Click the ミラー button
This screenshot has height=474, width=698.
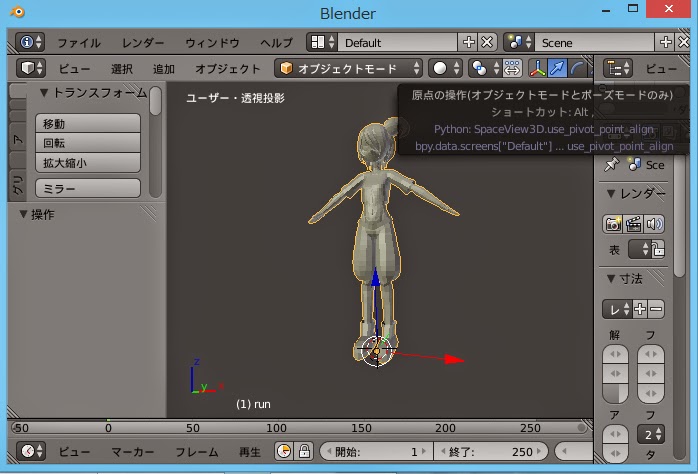(88, 188)
